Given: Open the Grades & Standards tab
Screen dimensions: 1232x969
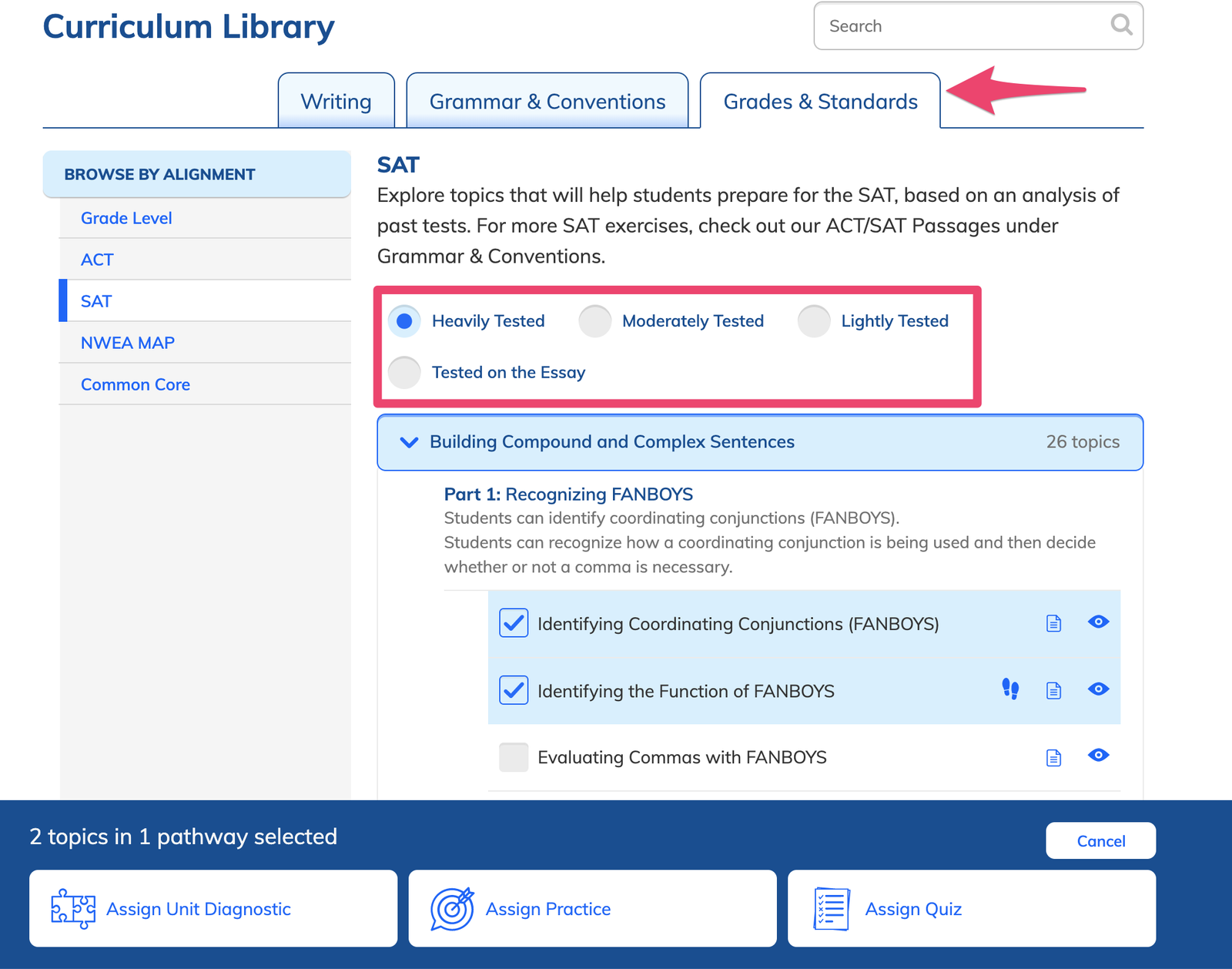Looking at the screenshot, I should click(x=820, y=101).
